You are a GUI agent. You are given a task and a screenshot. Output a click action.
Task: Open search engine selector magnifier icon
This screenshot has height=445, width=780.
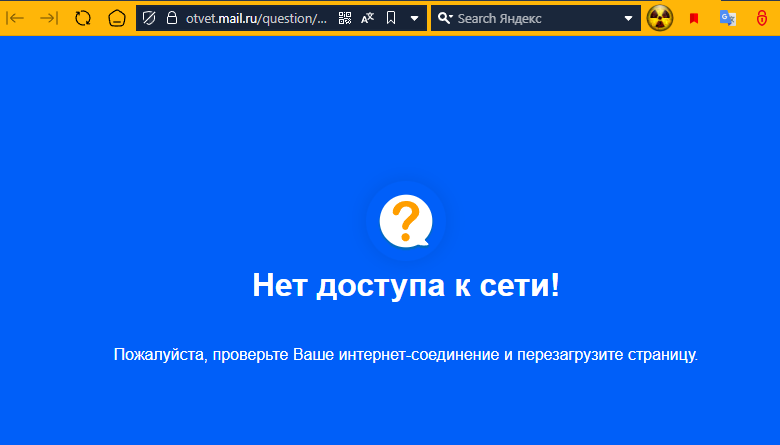pos(445,18)
